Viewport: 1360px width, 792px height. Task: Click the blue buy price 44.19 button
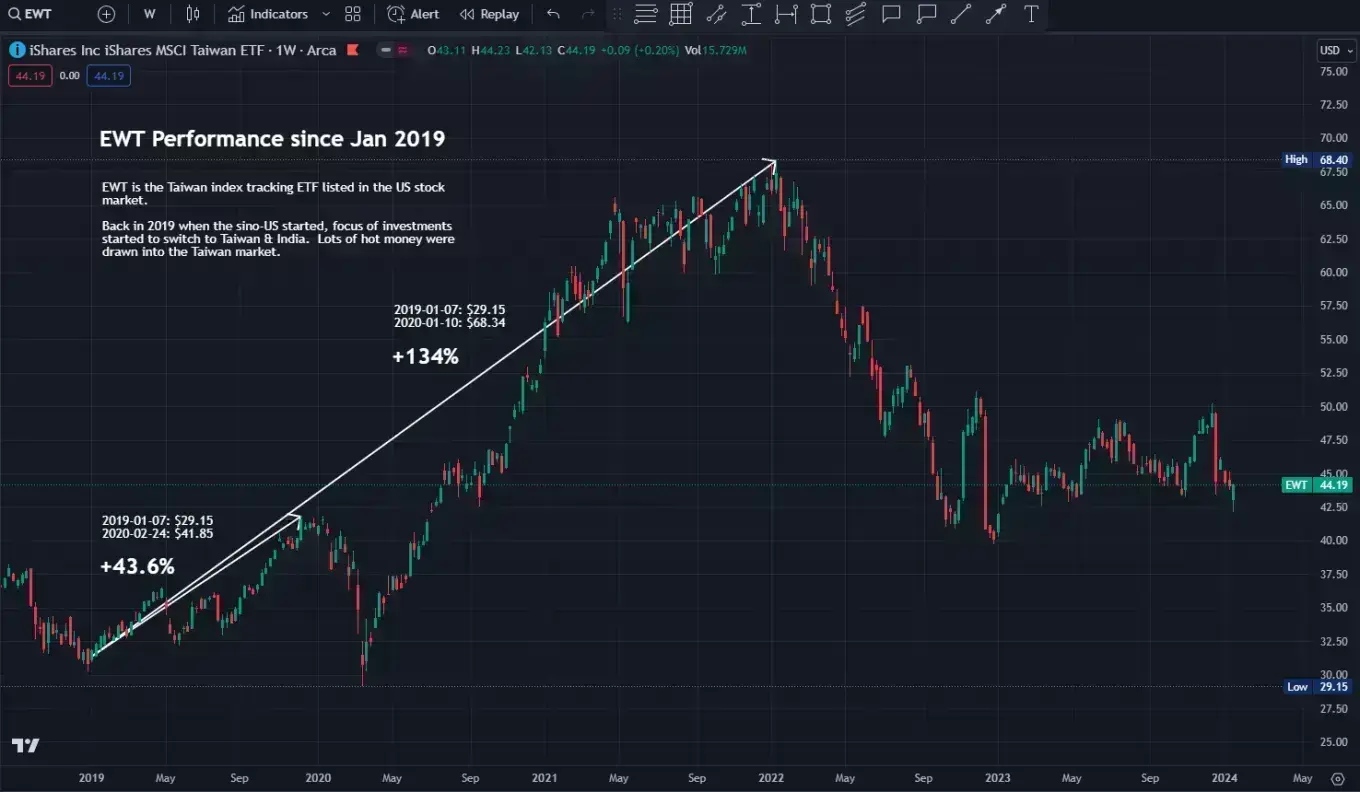(x=108, y=76)
